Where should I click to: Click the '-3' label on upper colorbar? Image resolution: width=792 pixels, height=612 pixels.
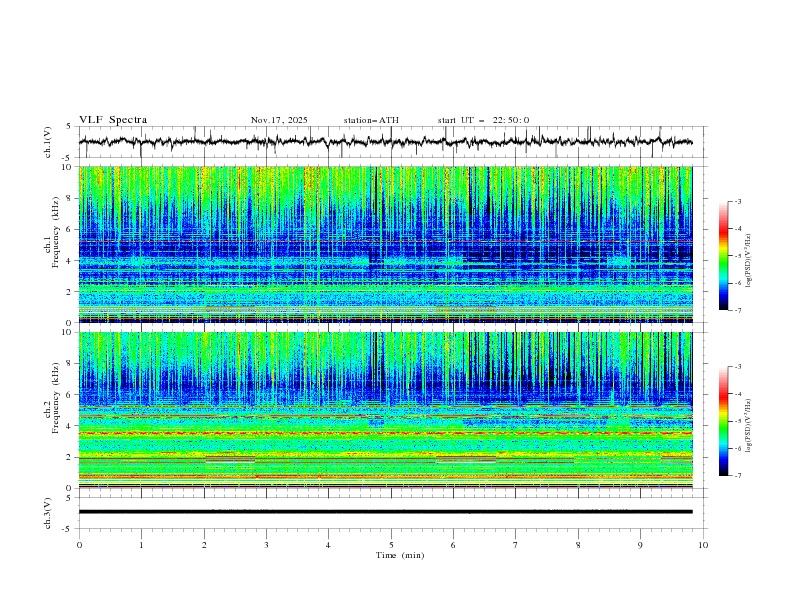[x=738, y=201]
